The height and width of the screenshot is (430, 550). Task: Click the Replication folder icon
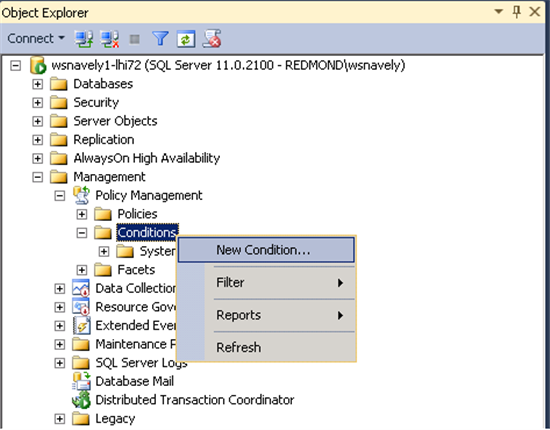click(x=59, y=140)
